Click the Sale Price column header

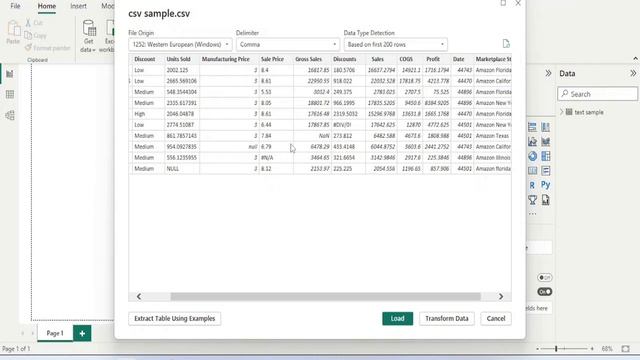[276, 59]
